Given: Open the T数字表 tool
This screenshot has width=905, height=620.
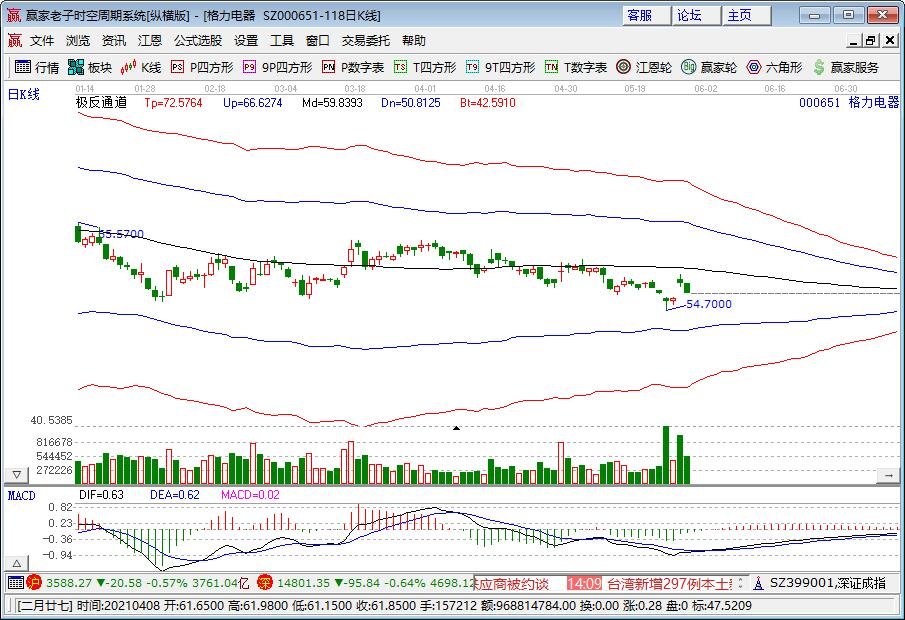Looking at the screenshot, I should coord(576,68).
